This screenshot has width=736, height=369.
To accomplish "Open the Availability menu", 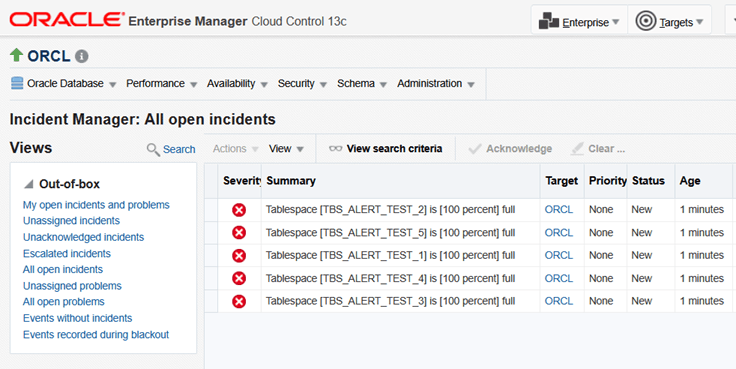I will coord(237,84).
